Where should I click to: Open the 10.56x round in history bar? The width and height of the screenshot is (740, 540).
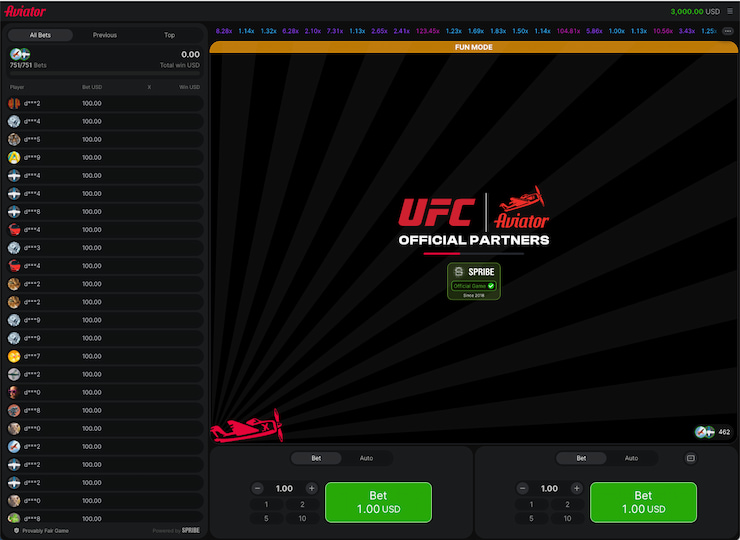(663, 31)
